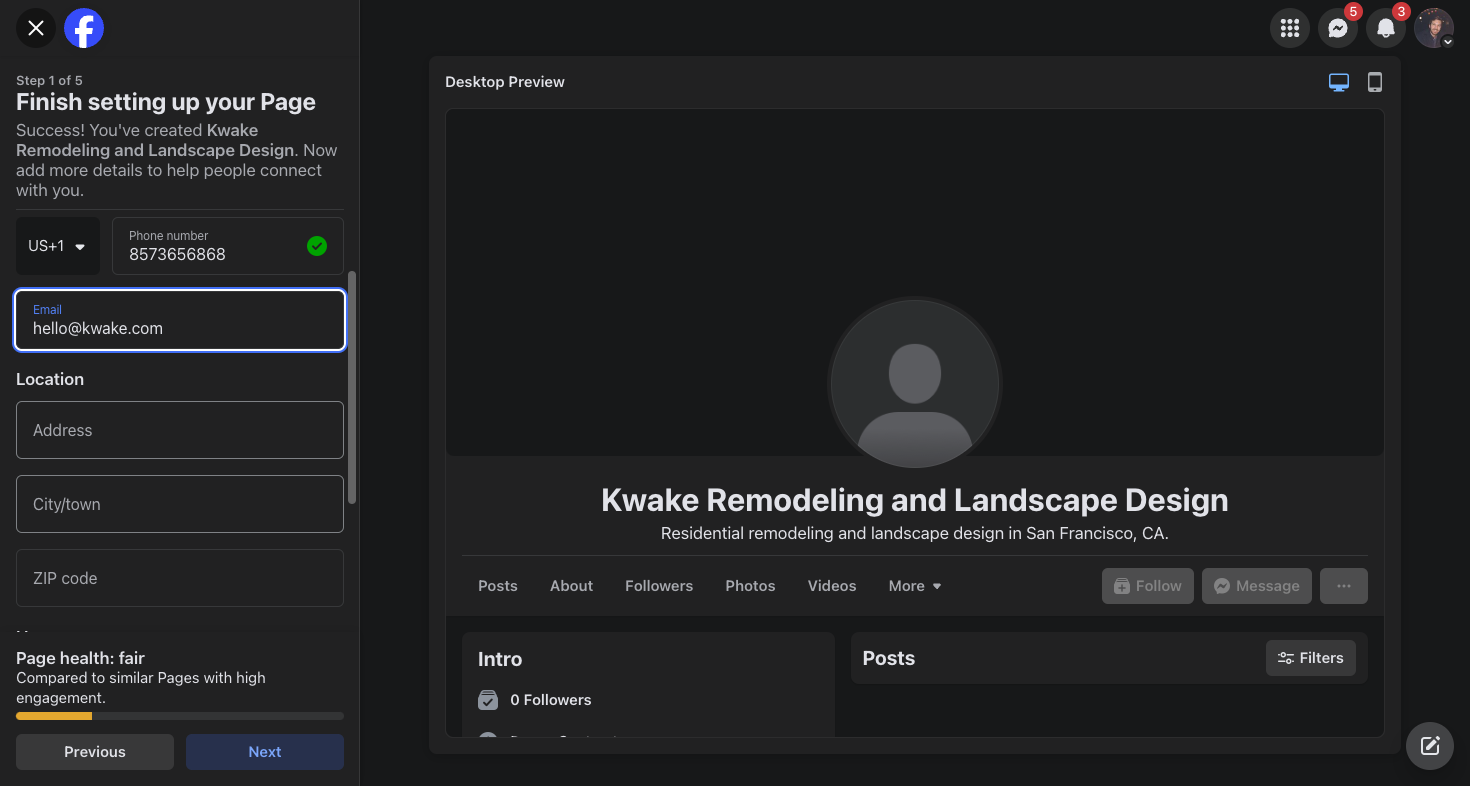Click the Email input field

coord(180,320)
